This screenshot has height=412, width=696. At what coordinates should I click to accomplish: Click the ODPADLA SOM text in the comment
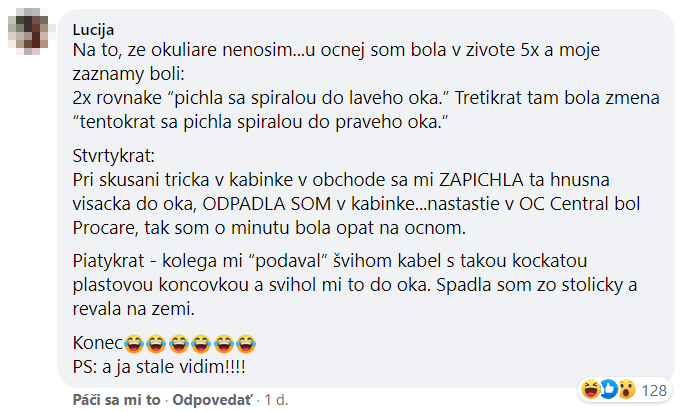(x=267, y=204)
